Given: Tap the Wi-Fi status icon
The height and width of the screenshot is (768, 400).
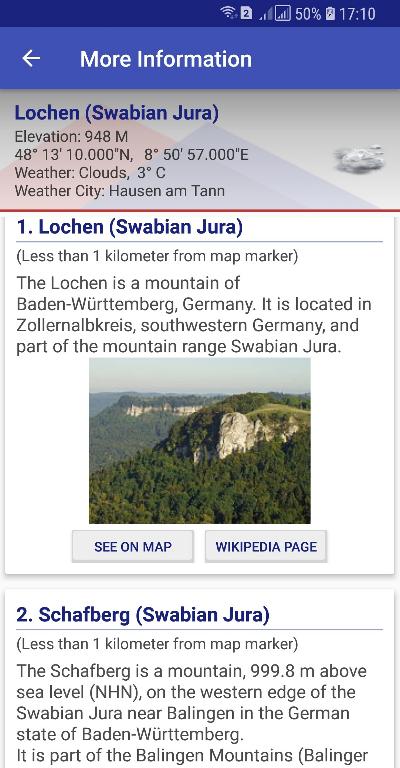Looking at the screenshot, I should (228, 13).
